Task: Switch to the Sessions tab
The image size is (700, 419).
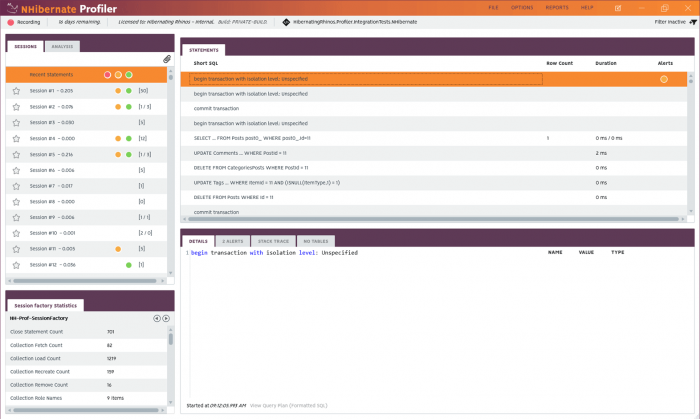Action: (25, 46)
